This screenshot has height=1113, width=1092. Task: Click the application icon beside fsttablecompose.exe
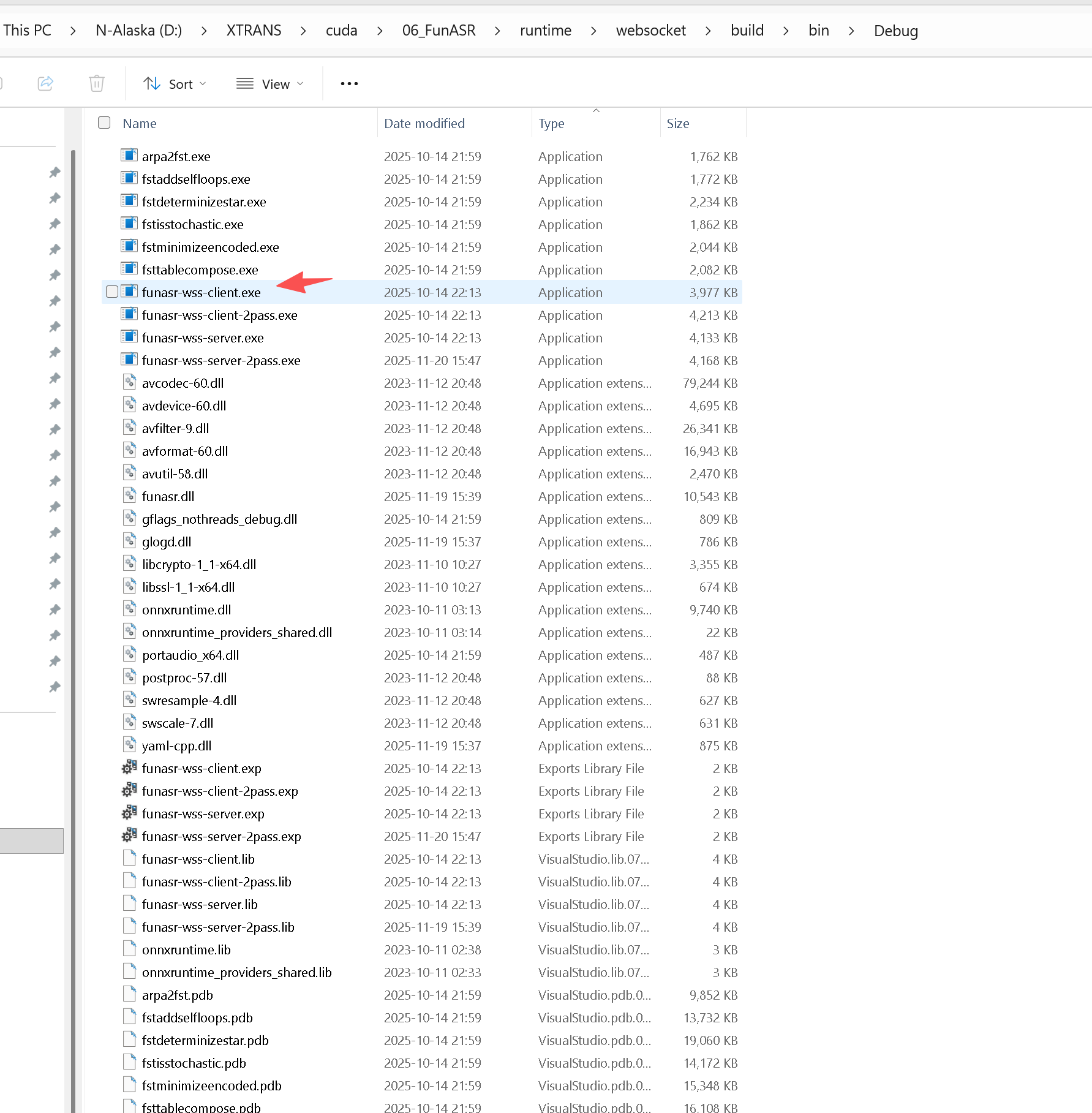click(x=129, y=269)
